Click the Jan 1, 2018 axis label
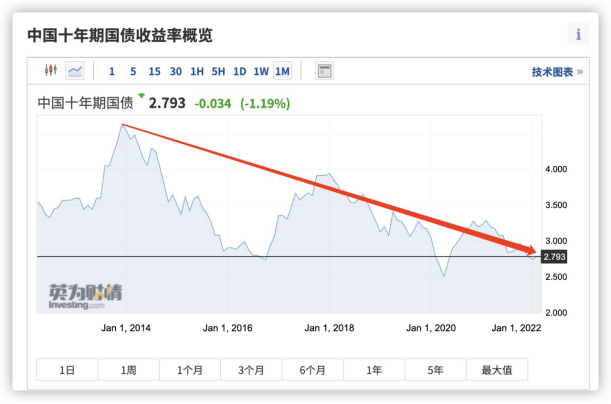The image size is (611, 404). pos(329,328)
